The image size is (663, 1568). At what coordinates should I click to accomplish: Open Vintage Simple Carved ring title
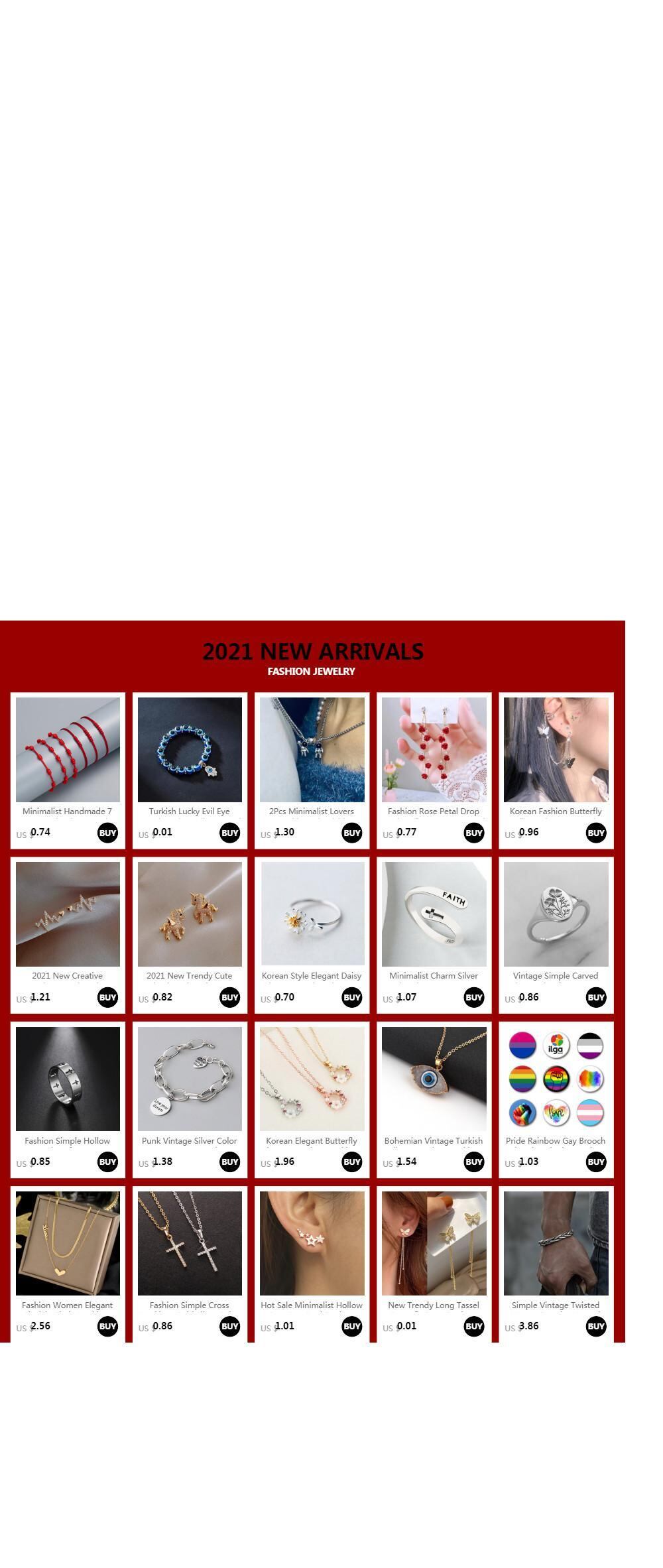tap(556, 976)
